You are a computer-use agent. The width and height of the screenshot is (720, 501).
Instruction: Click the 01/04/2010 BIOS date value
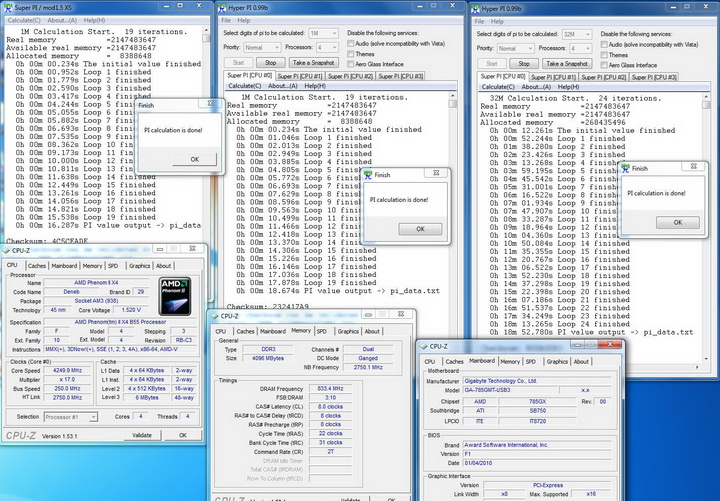click(537, 463)
